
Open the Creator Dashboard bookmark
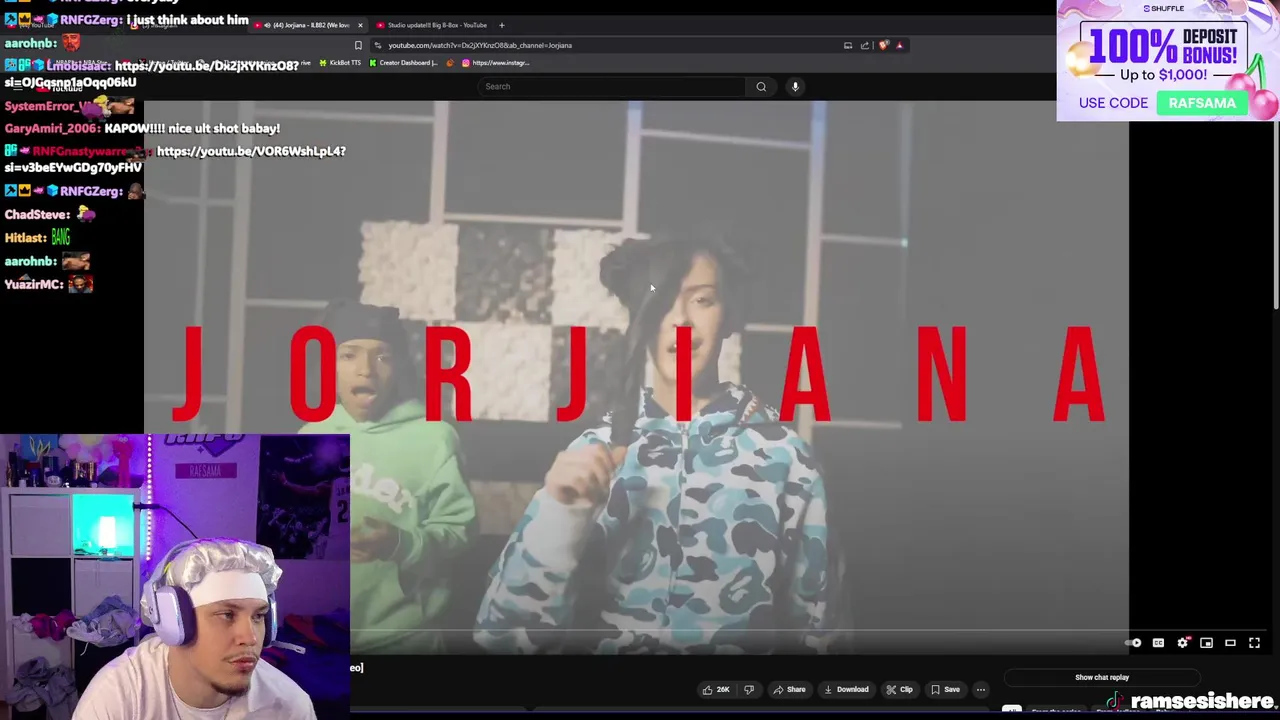coord(404,63)
